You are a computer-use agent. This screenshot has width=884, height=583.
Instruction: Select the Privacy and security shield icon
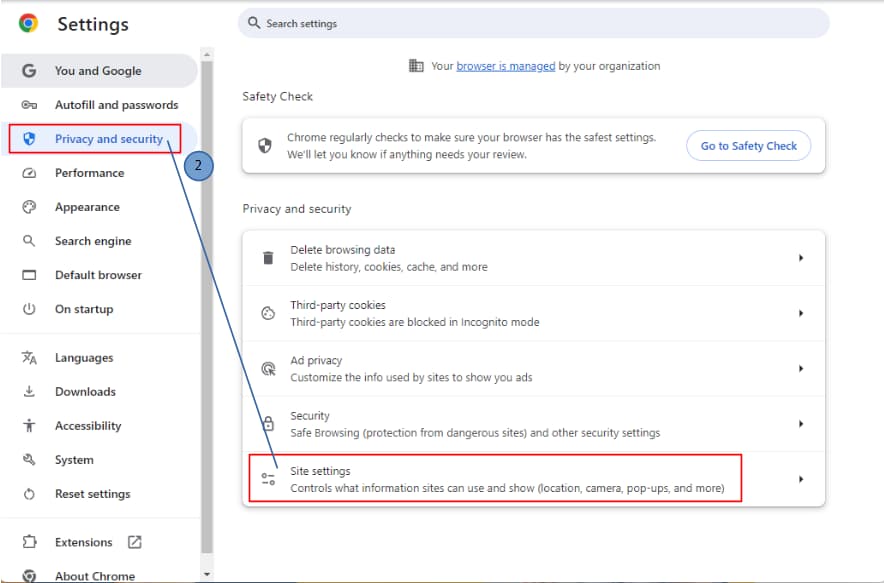coord(28,139)
